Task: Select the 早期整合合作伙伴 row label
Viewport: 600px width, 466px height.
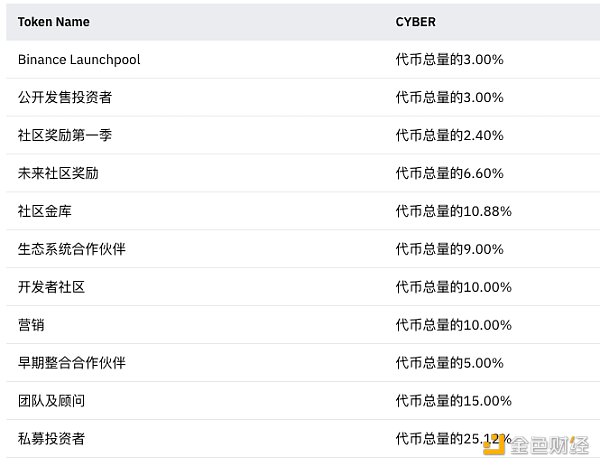Action: (x=71, y=363)
